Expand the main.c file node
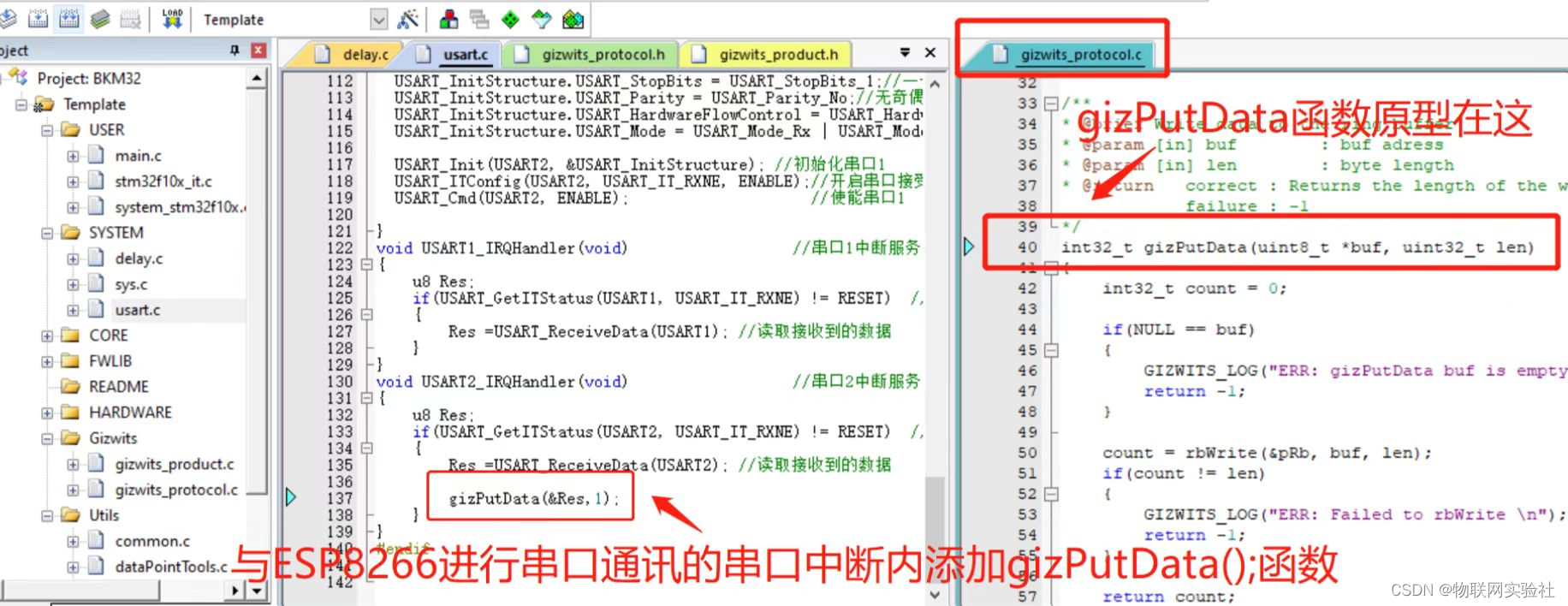 coord(73,156)
